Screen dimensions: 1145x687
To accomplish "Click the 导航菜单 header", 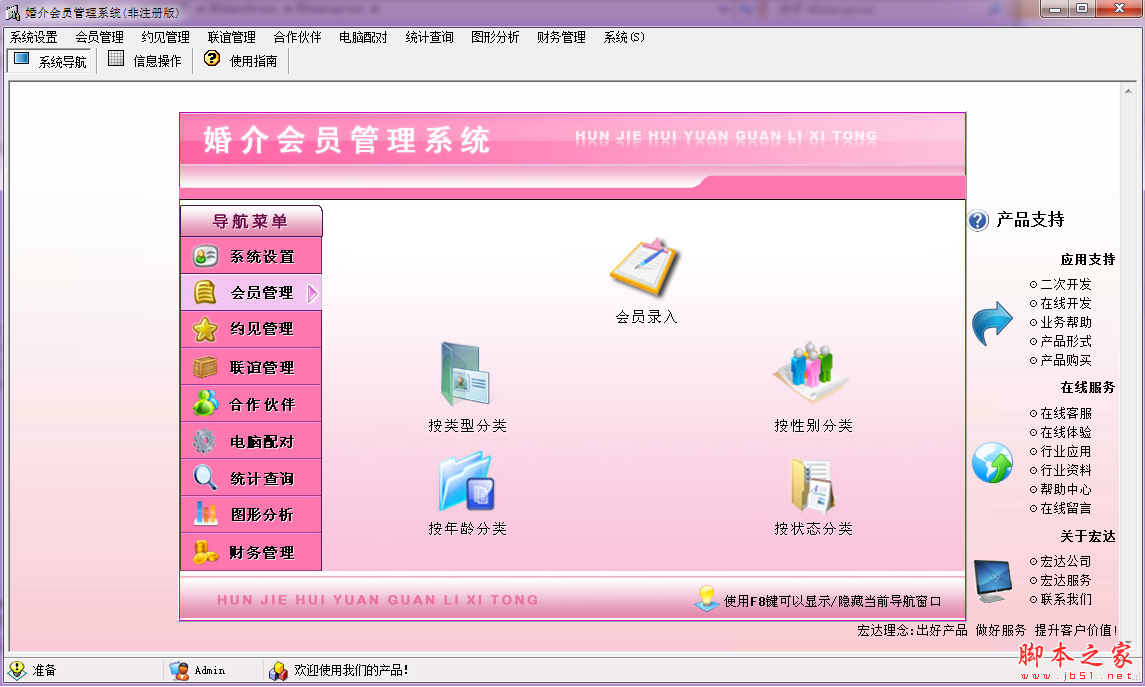I will click(x=250, y=220).
